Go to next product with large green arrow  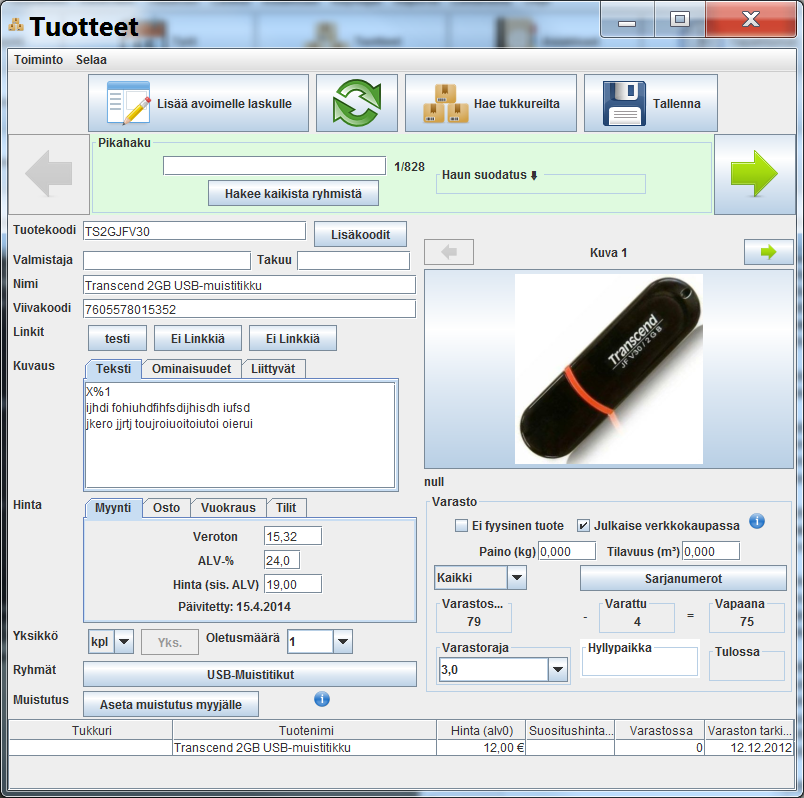pos(754,174)
